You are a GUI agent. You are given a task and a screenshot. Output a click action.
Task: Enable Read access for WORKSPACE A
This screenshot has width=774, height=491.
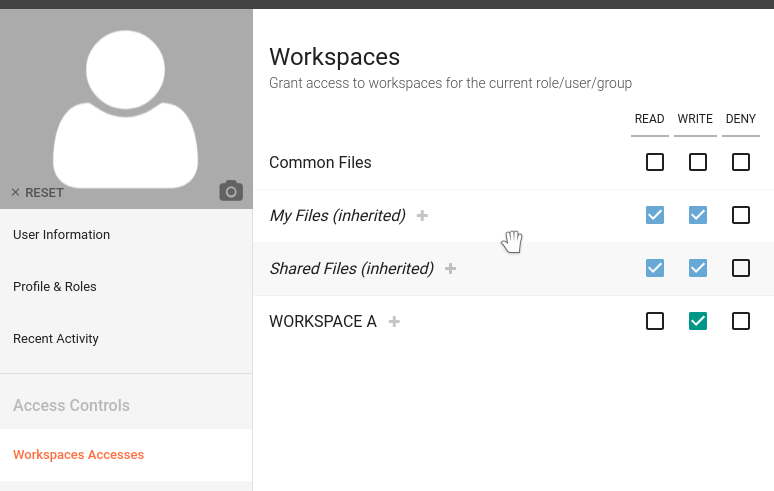[655, 321]
